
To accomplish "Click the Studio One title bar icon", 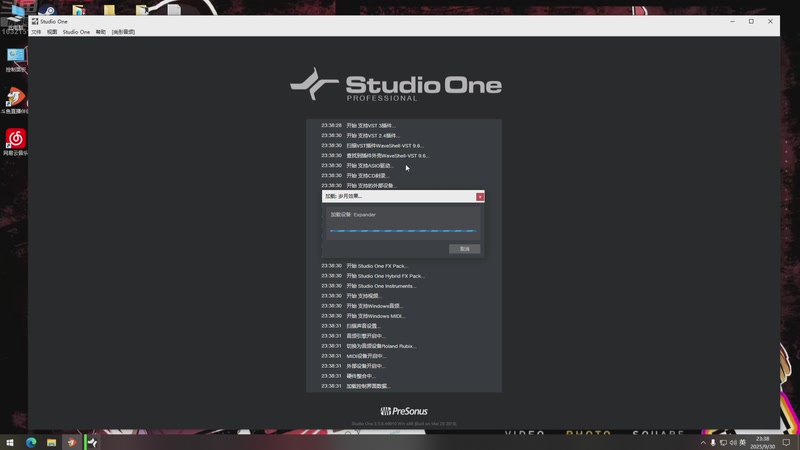I will pyautogui.click(x=35, y=21).
